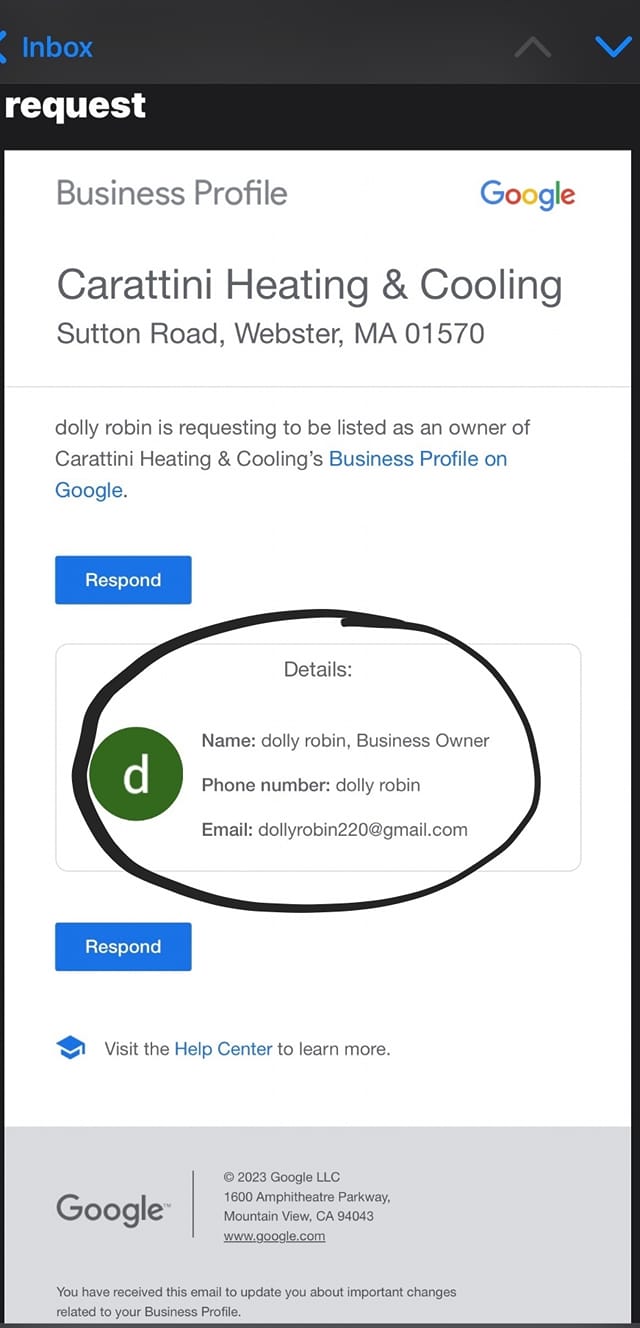The width and height of the screenshot is (640, 1328).
Task: Open the Help Center link
Action: (223, 1049)
